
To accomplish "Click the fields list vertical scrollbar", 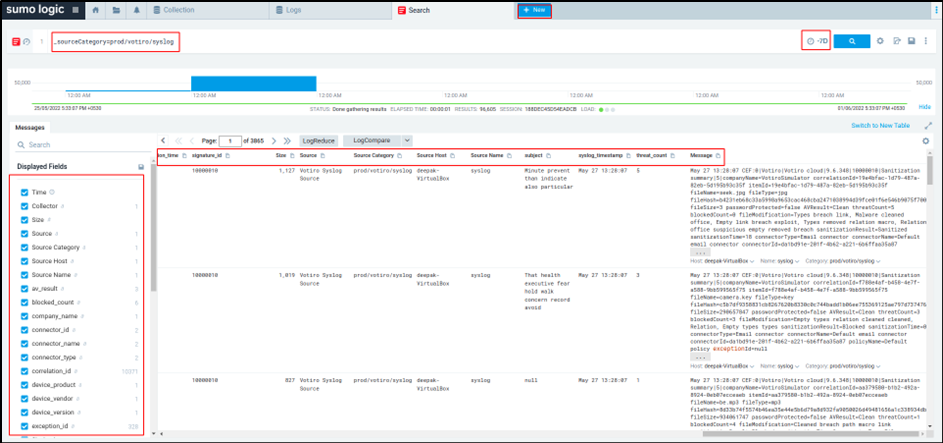I will (x=153, y=228).
